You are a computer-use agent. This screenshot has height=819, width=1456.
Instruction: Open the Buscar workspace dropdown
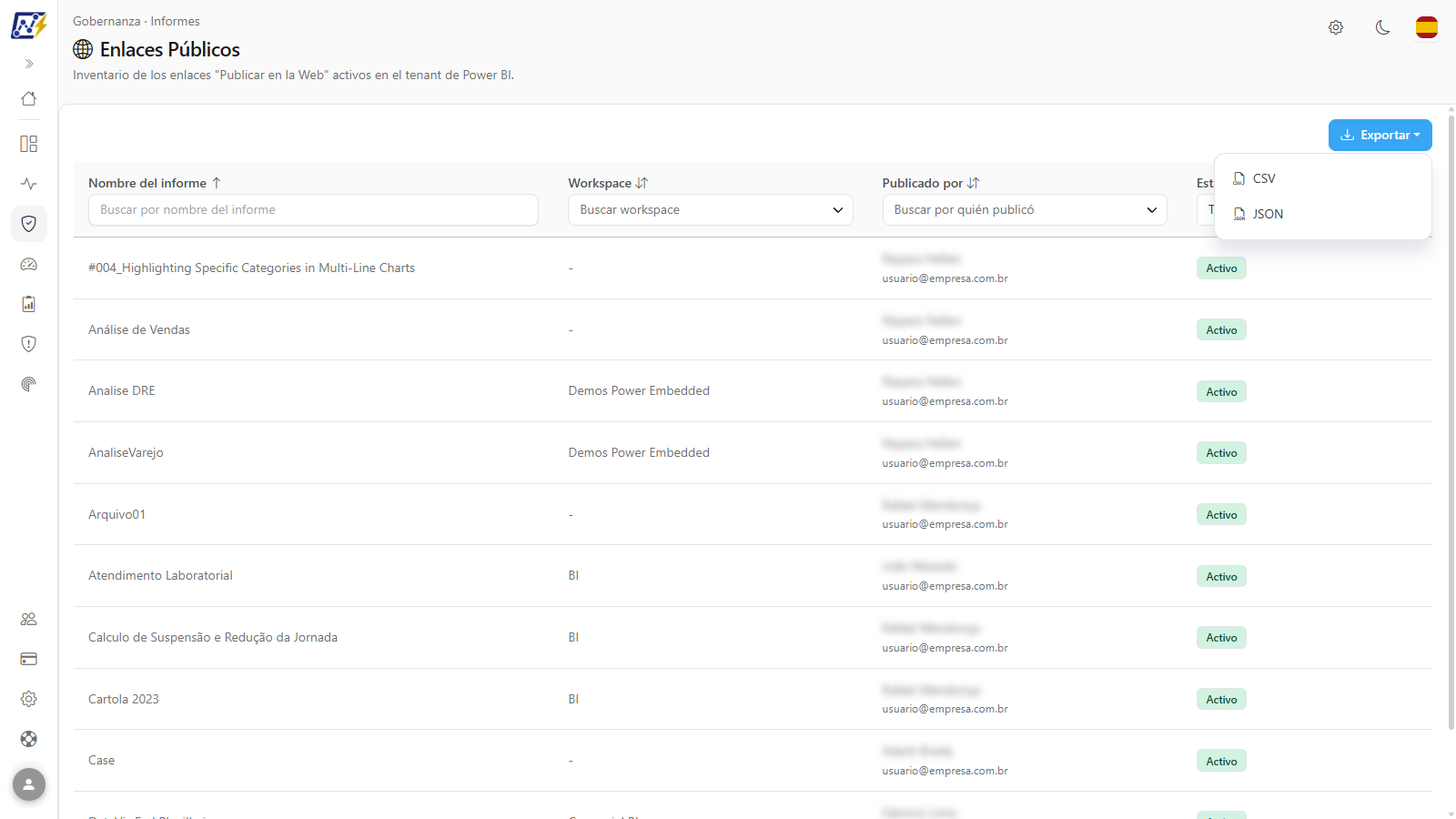tap(711, 209)
